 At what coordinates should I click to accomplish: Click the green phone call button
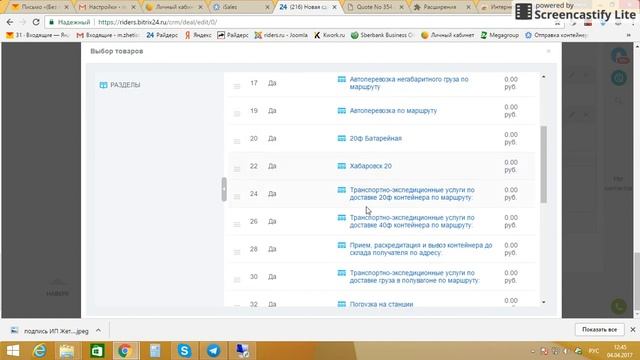[x=619, y=306]
